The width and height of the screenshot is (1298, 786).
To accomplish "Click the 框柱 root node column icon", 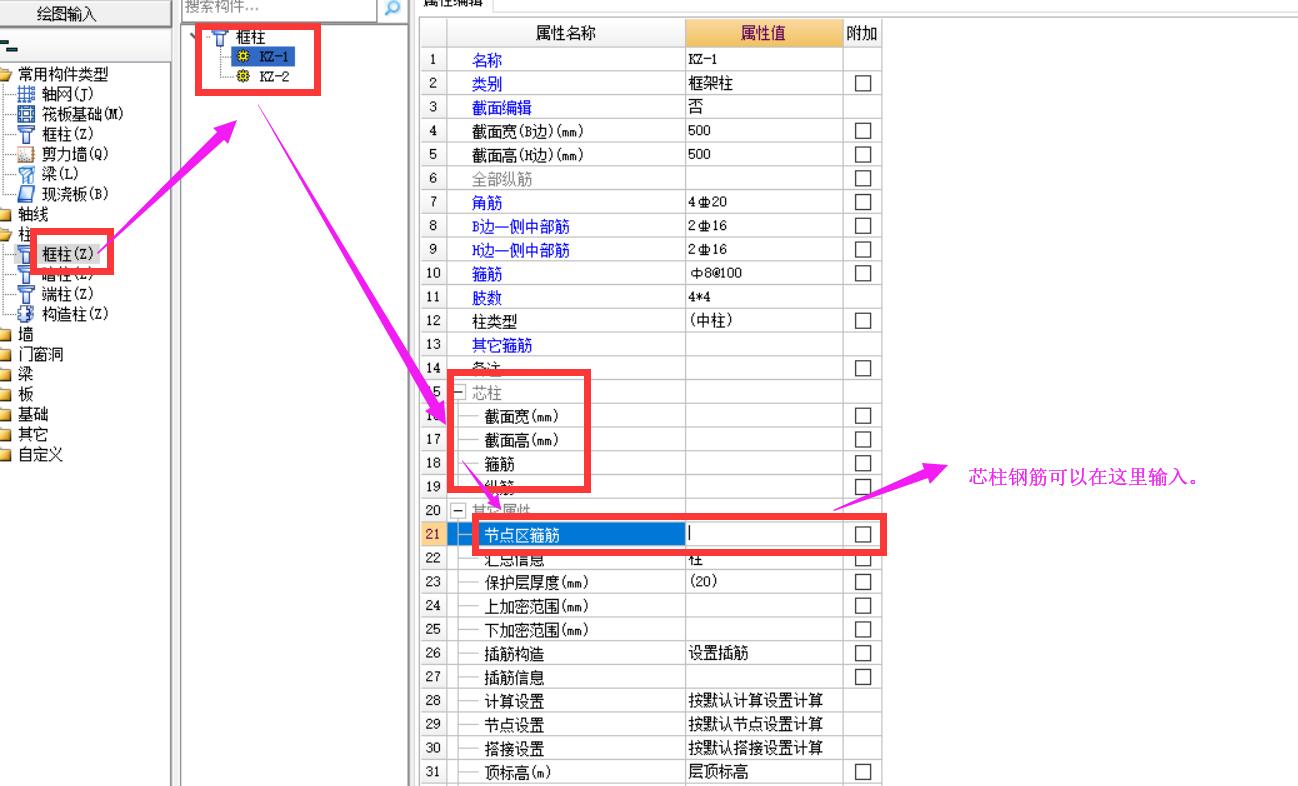I will coord(220,38).
